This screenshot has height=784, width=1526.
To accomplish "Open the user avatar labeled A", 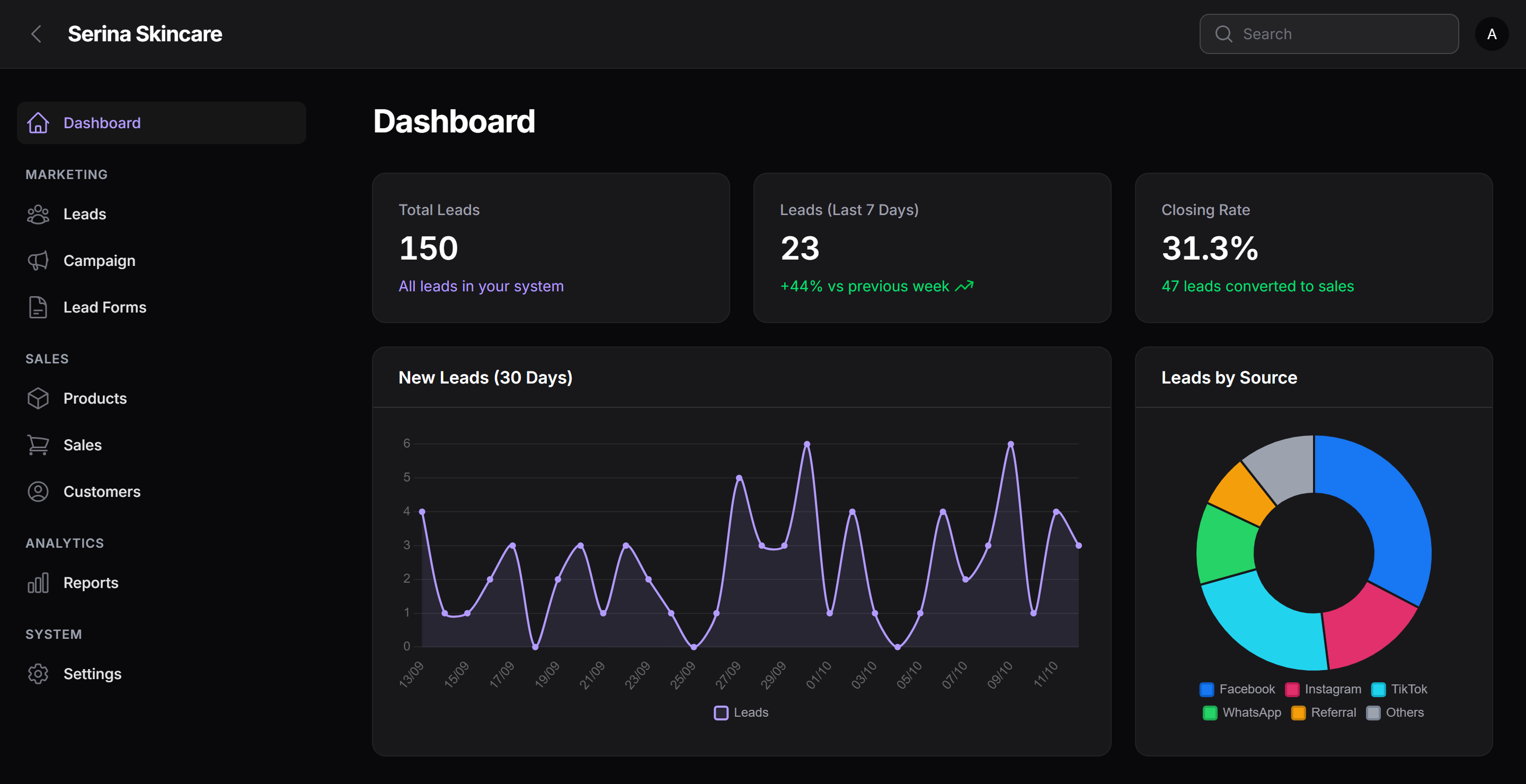I will (x=1492, y=34).
